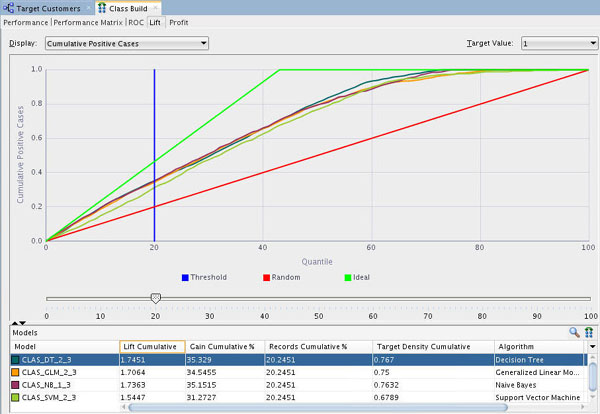The image size is (600, 414).
Task: Click the compare models icon in Models panel
Action: (589, 332)
